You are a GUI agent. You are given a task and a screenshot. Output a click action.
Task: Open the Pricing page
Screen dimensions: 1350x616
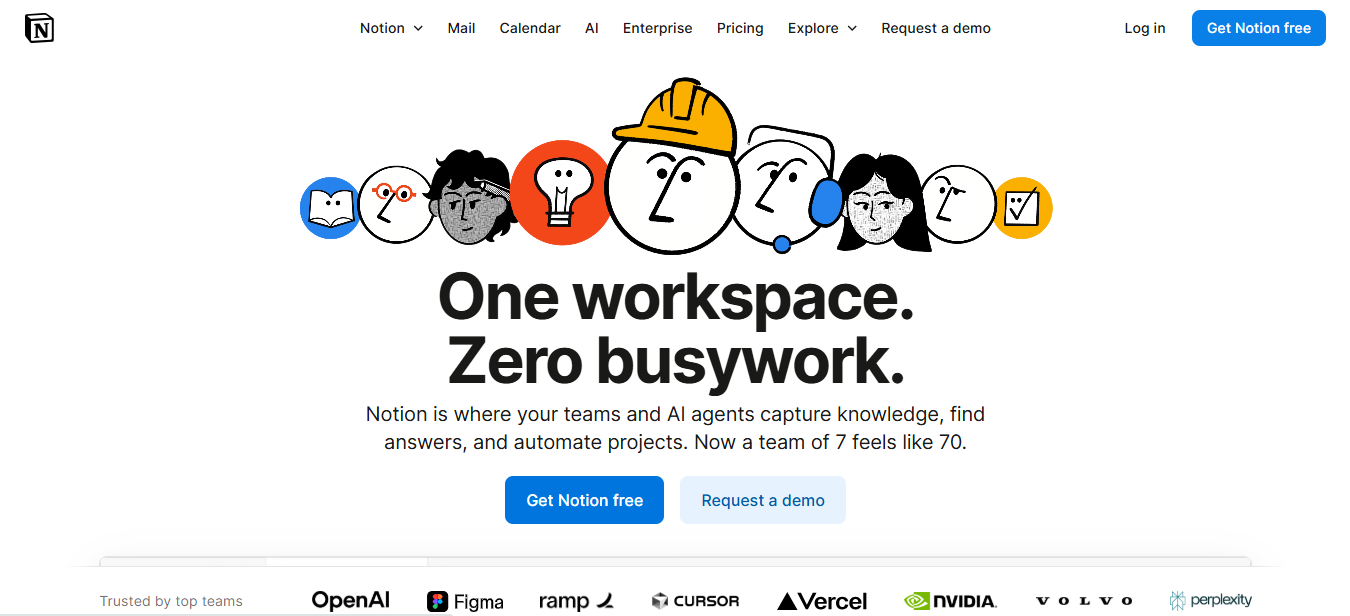(740, 28)
